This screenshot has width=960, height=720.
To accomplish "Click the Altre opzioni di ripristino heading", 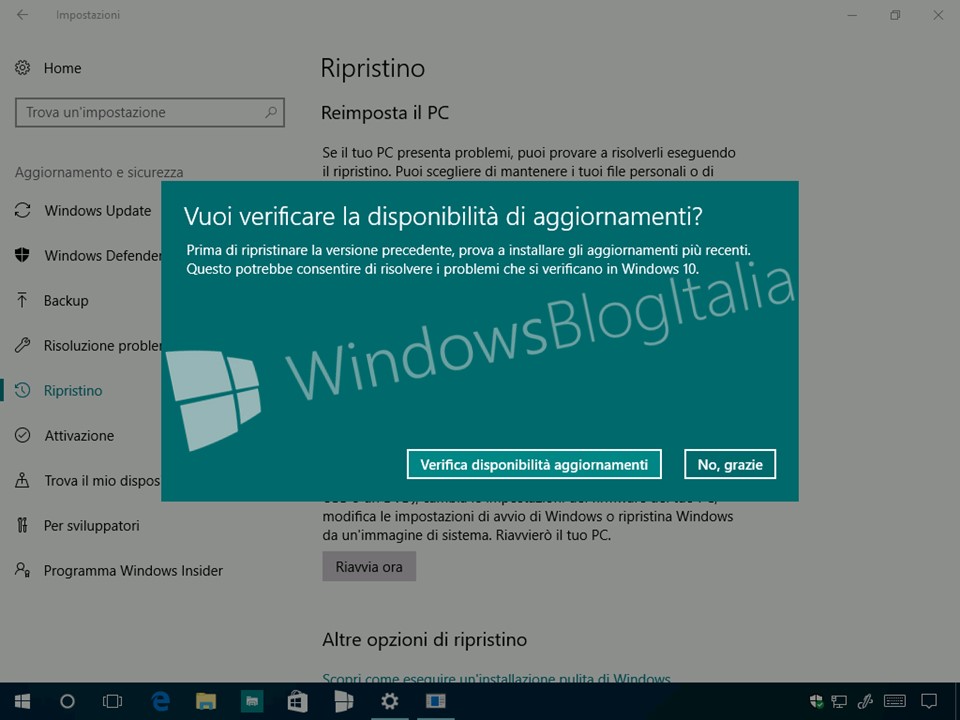I will [x=424, y=640].
